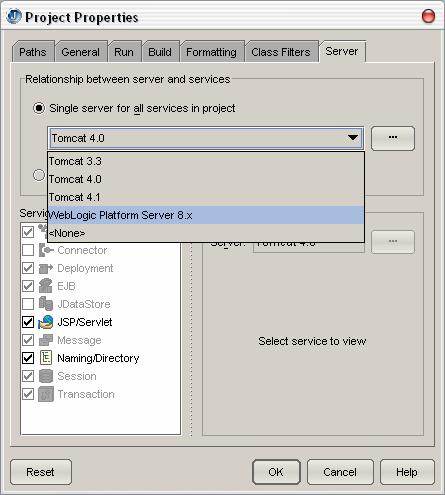Image resolution: width=445 pixels, height=495 pixels.
Task: Choose Tomcat 4.1 in dropdown list
Action: click(206, 197)
